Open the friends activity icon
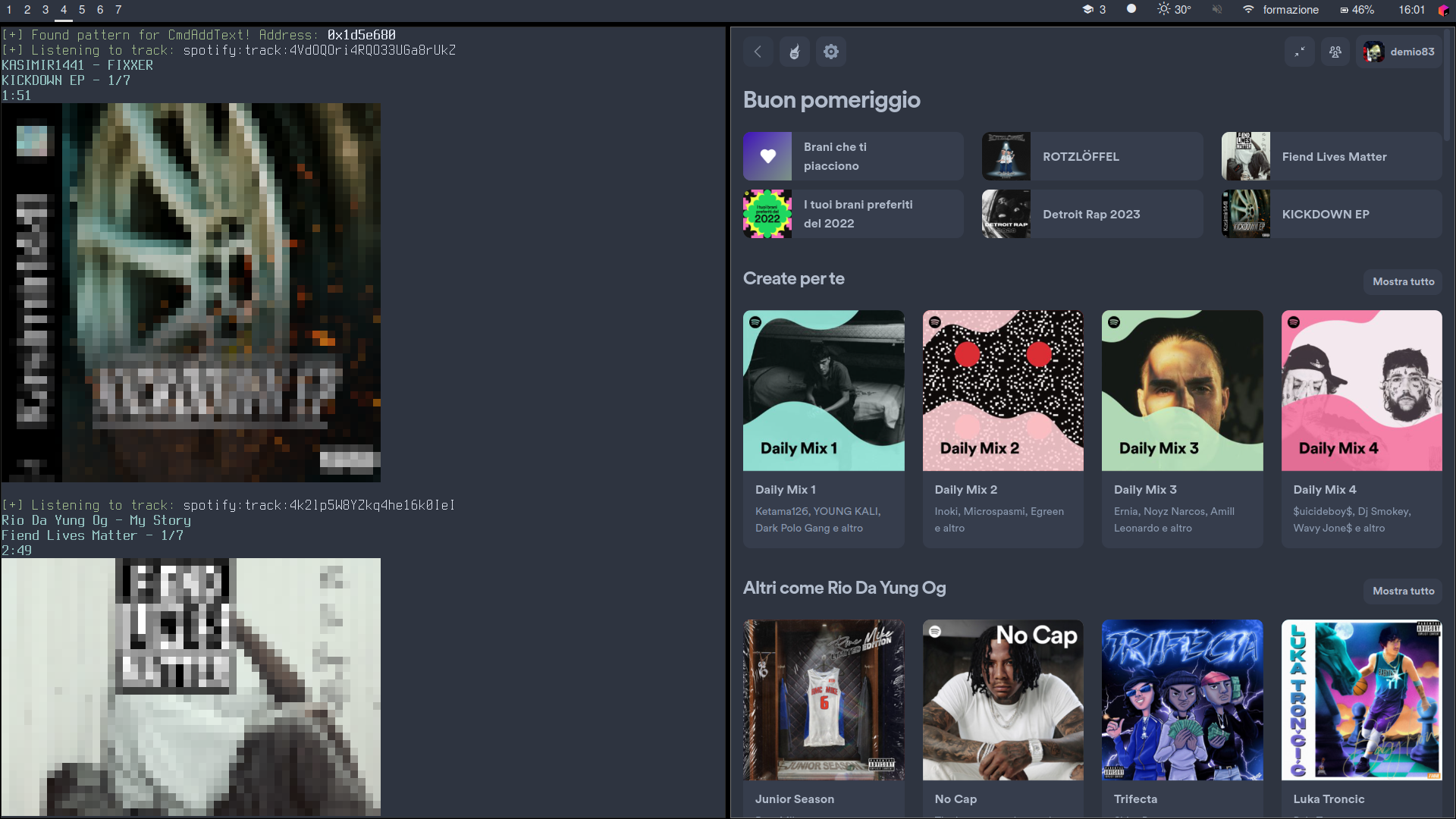1456x819 pixels. point(1335,52)
